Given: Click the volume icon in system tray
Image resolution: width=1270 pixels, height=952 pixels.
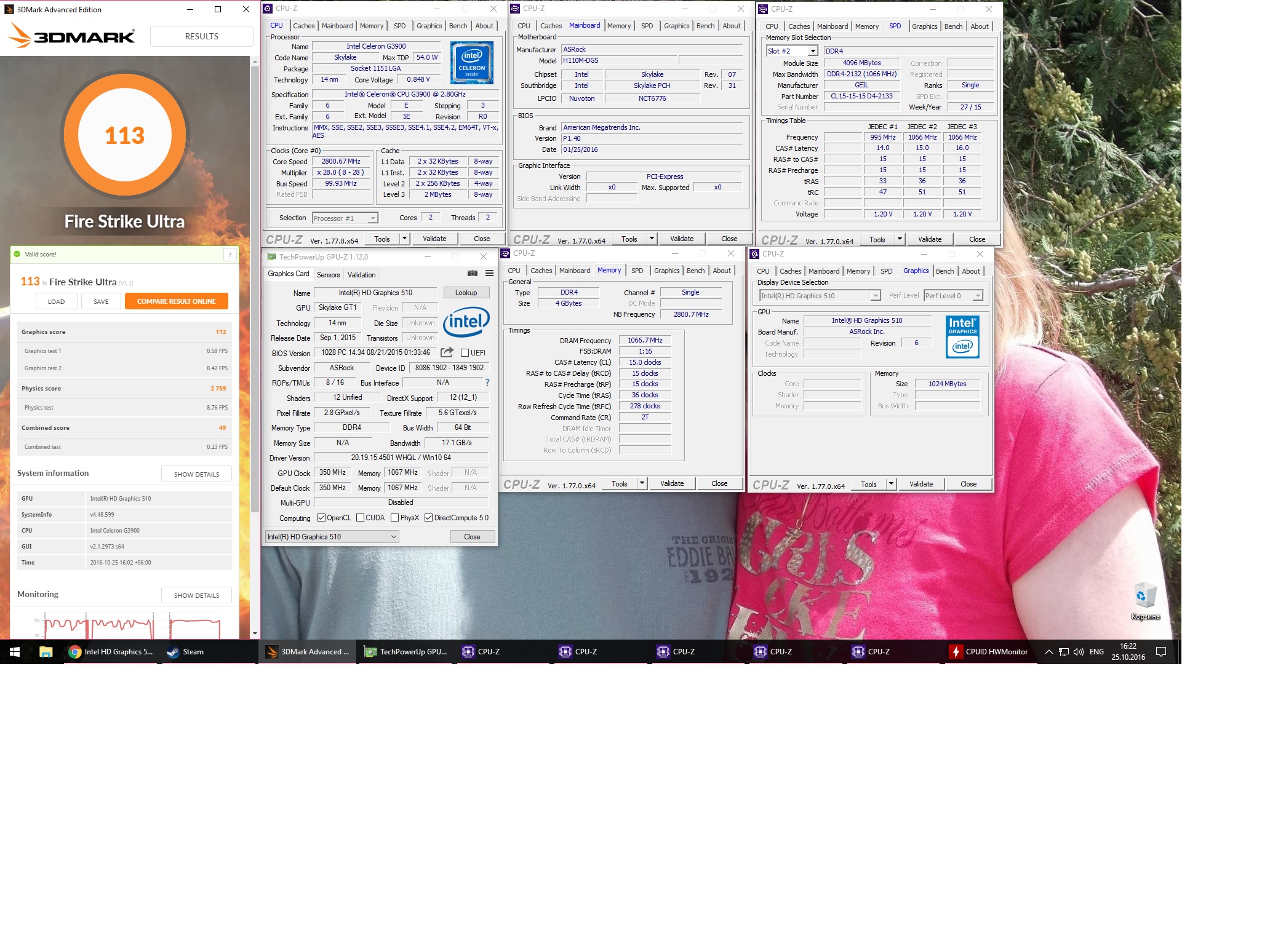Looking at the screenshot, I should point(1078,652).
